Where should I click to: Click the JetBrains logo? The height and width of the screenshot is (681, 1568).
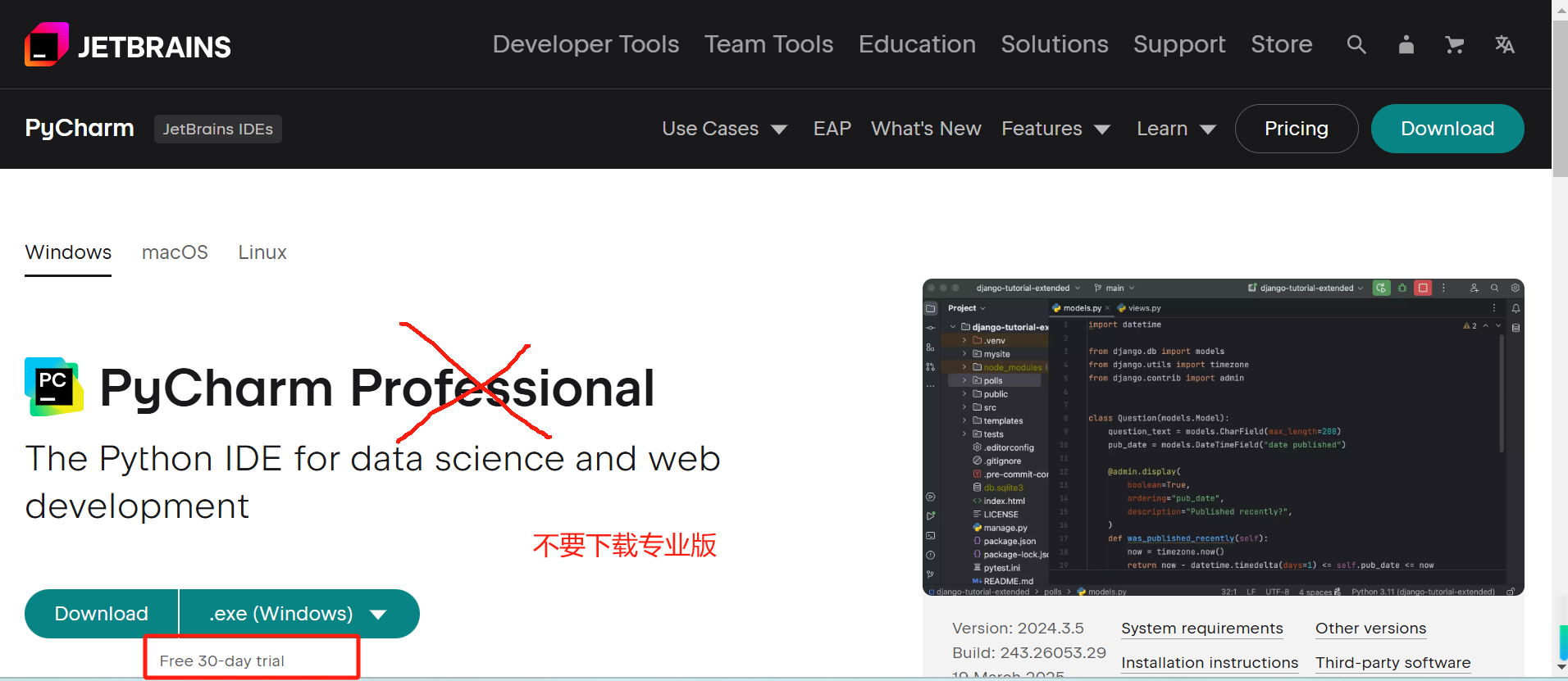click(128, 45)
